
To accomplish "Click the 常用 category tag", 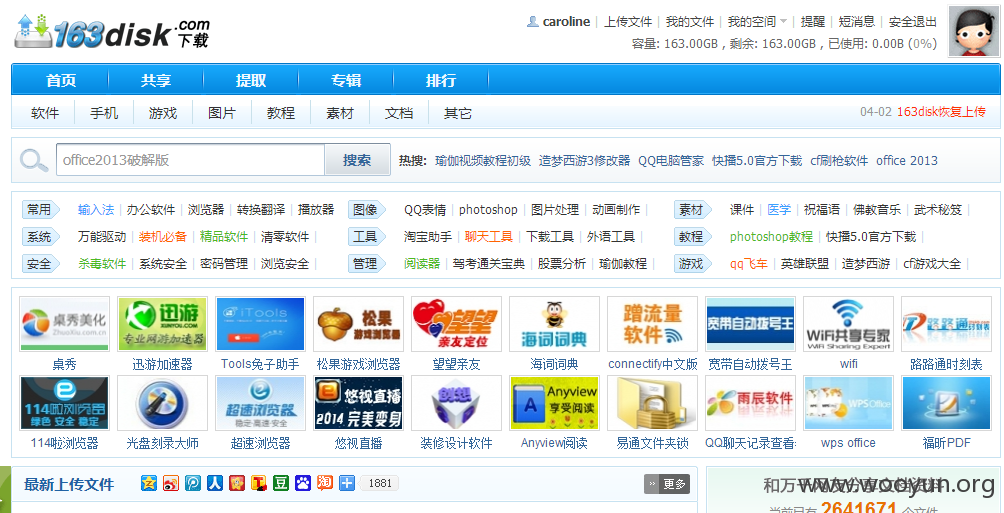I will pos(41,209).
